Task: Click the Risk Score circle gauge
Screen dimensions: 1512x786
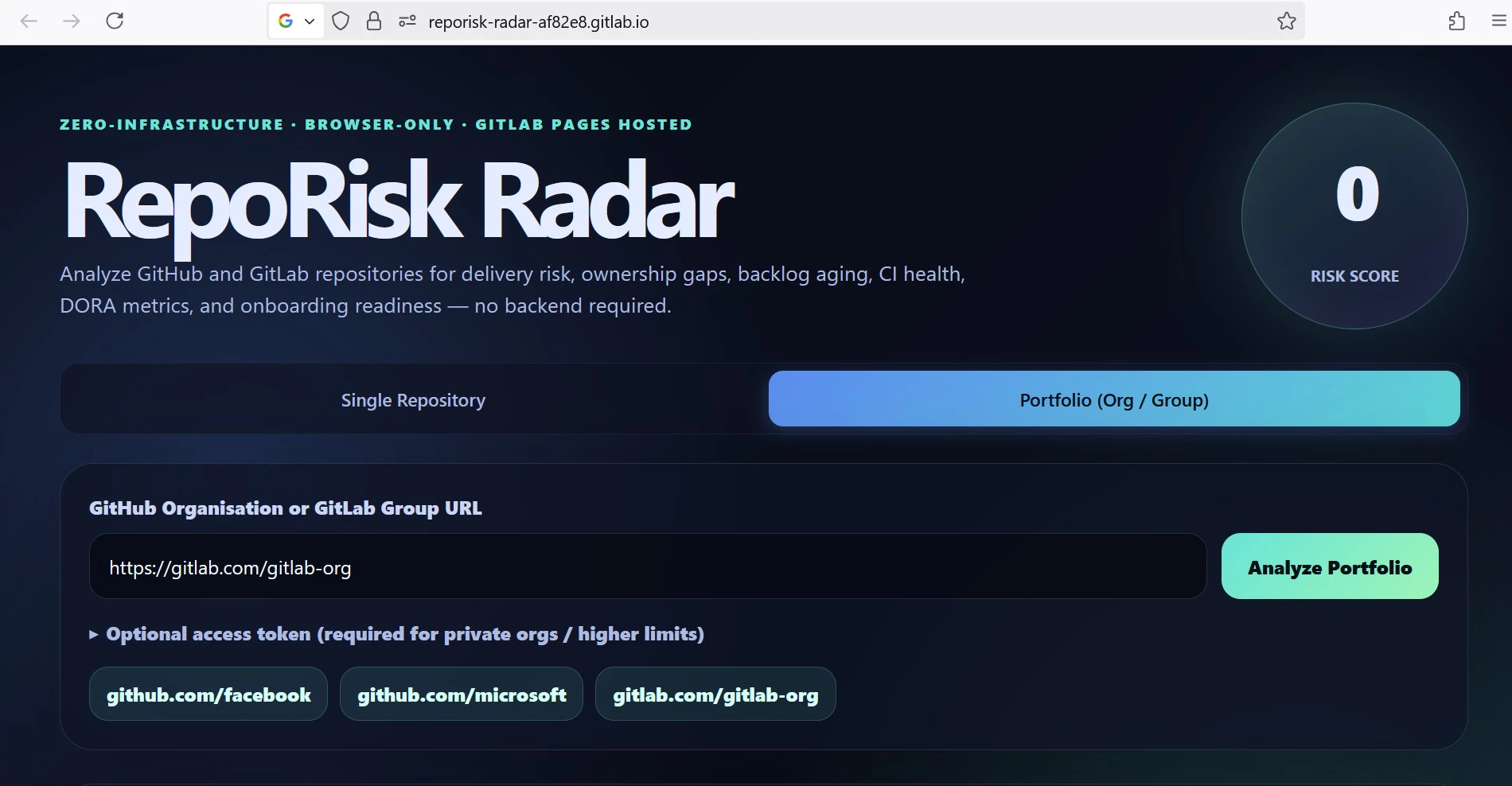Action: click(1354, 216)
